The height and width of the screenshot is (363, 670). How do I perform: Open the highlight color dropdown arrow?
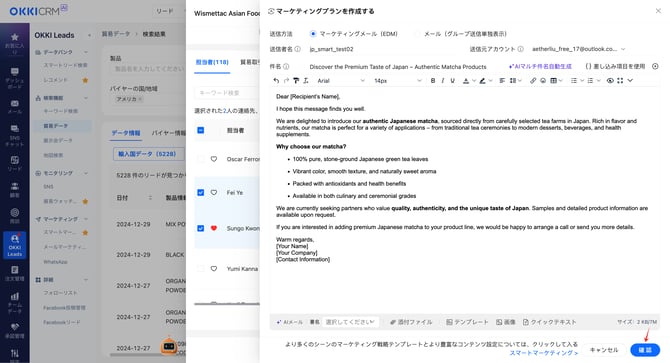(x=491, y=80)
